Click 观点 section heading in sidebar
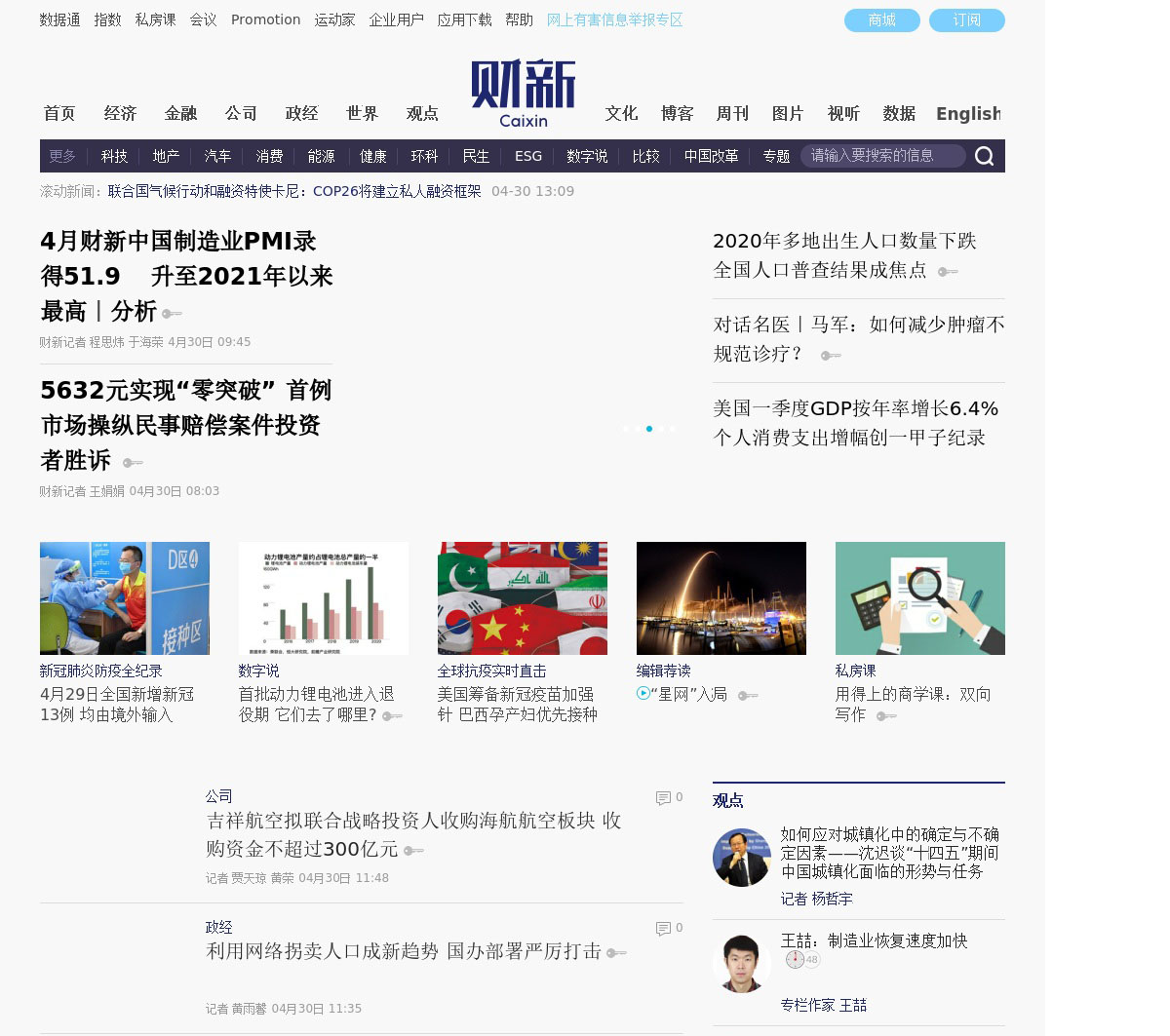The image size is (1170, 1036). click(x=728, y=800)
